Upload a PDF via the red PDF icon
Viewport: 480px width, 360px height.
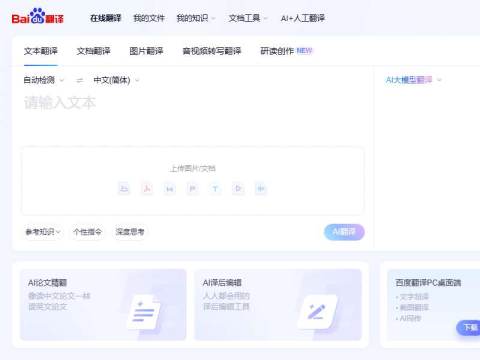click(147, 189)
